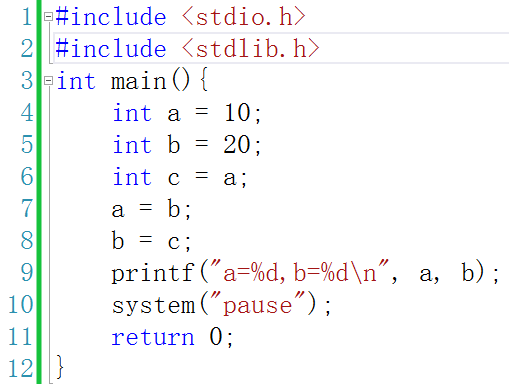Collapse the main function fold at line 3
The width and height of the screenshot is (509, 388).
[x=49, y=80]
